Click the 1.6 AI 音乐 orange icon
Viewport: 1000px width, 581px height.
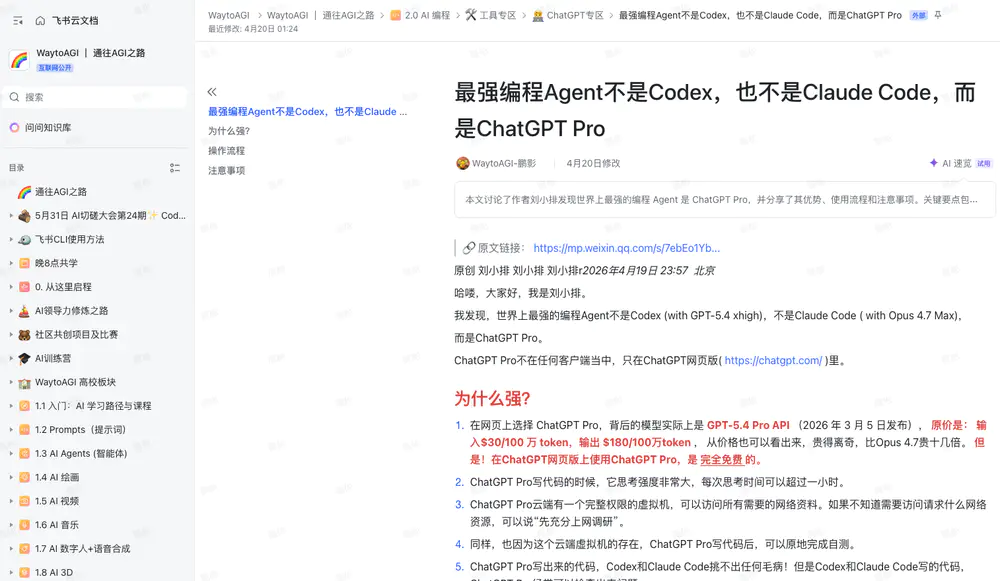(24, 525)
